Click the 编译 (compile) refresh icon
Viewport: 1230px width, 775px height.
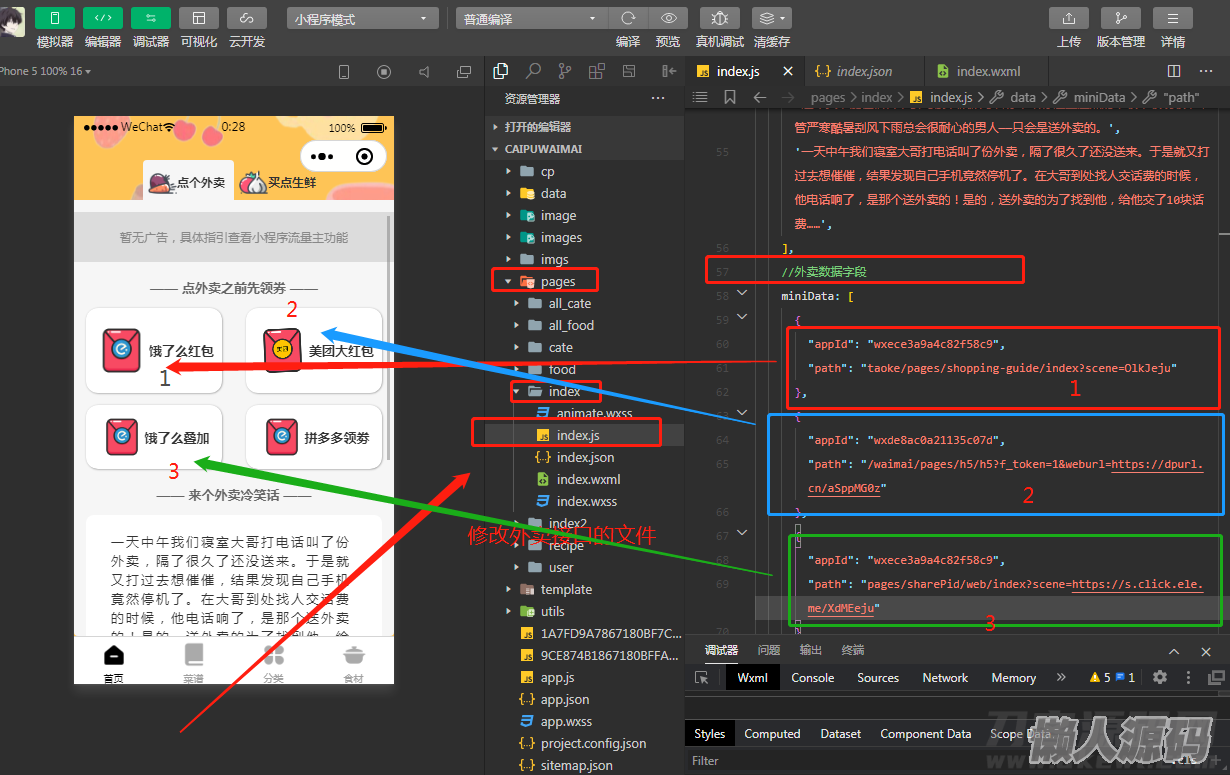628,18
